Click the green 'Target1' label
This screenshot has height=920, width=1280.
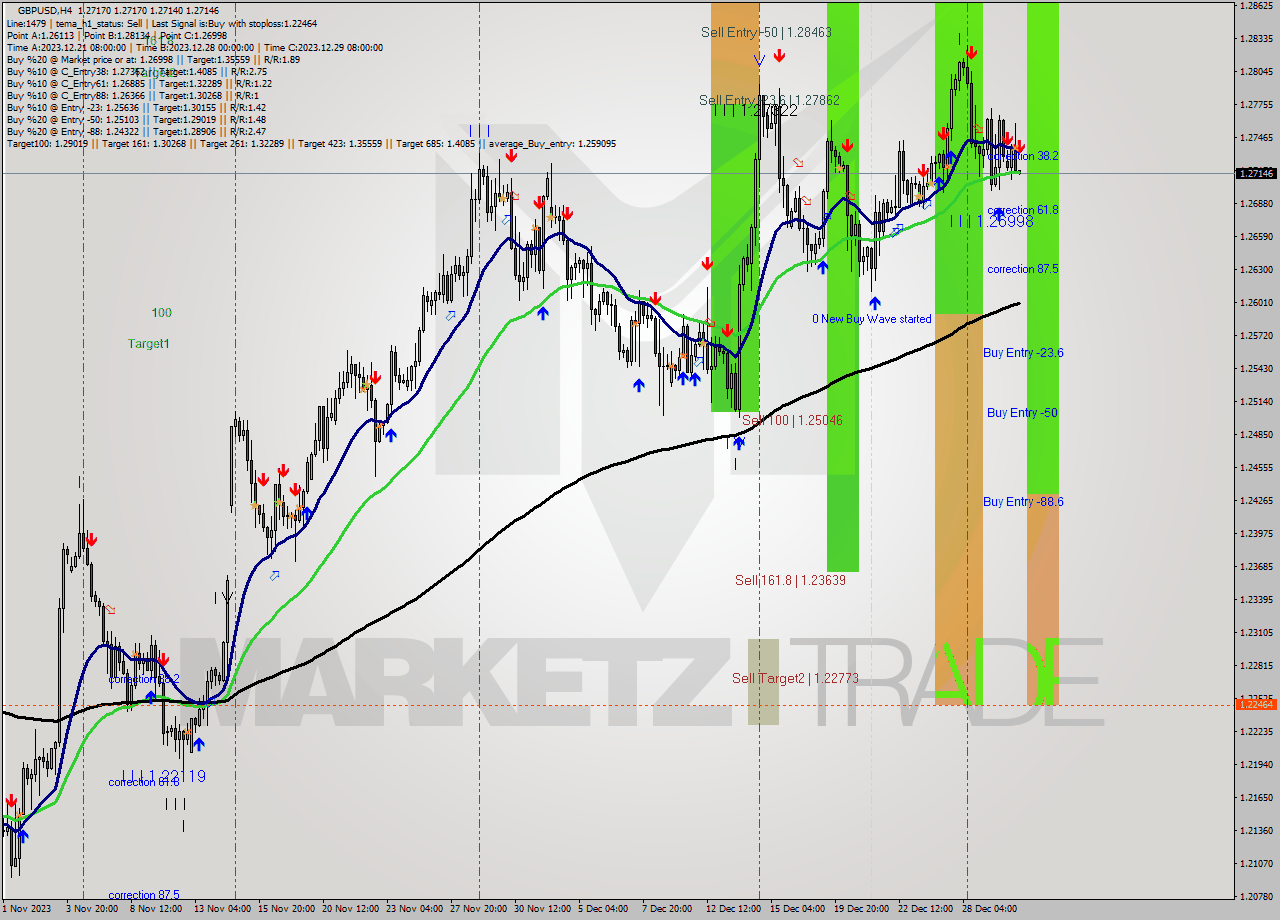(x=149, y=343)
